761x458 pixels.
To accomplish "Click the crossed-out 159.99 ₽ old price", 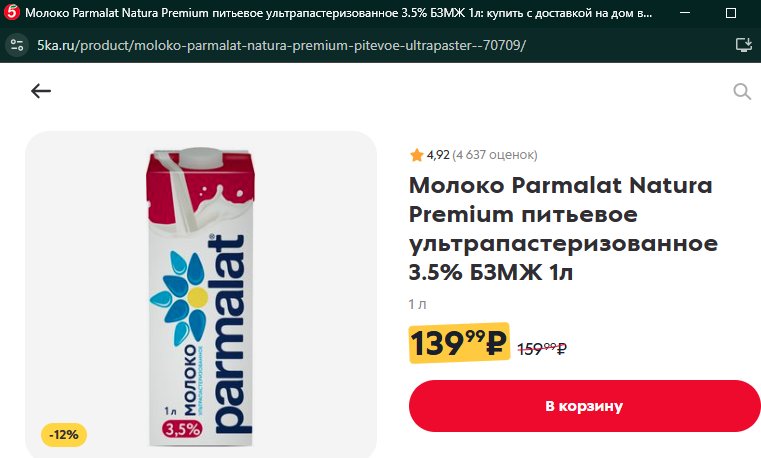I will 542,348.
